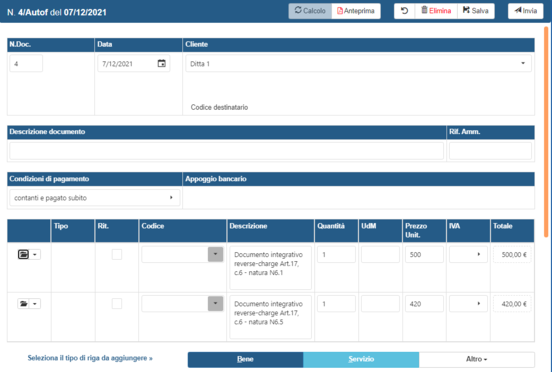Click the Seleziona il tipo di riga label

coord(90,358)
